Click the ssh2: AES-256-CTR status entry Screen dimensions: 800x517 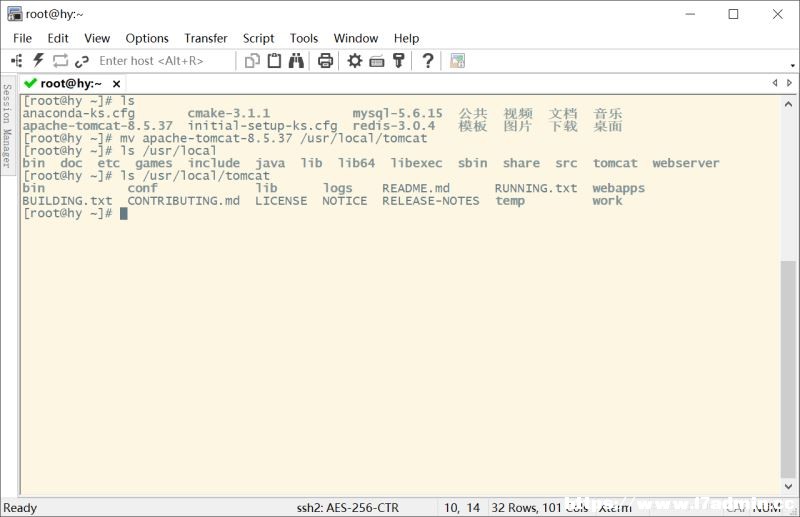(348, 508)
